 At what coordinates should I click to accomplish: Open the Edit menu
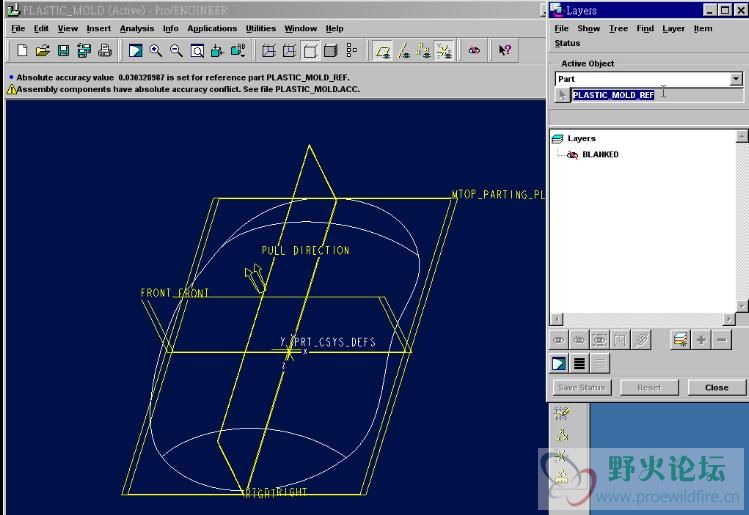(x=41, y=28)
